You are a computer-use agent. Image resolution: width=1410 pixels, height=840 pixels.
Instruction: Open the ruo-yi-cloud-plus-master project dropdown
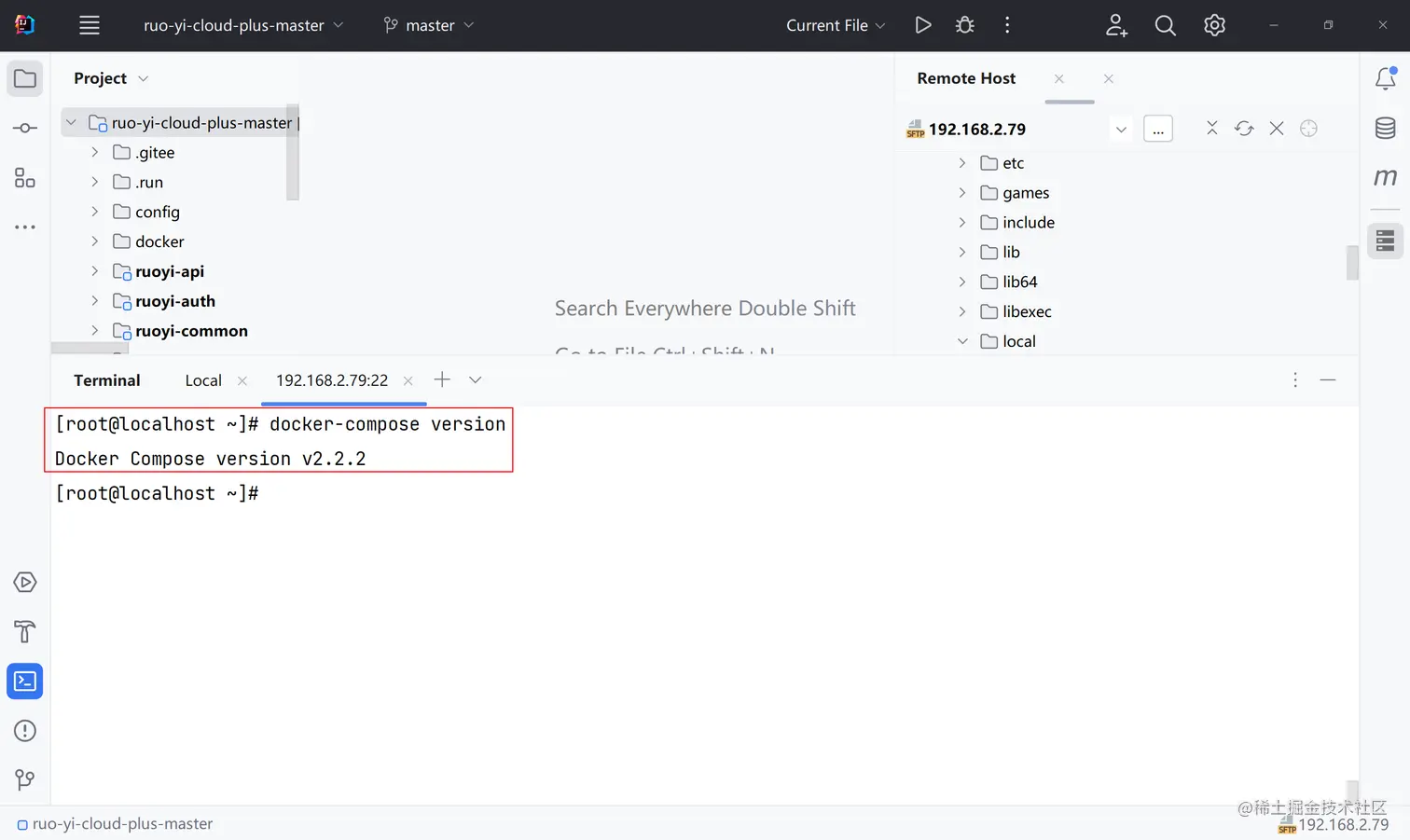click(243, 25)
